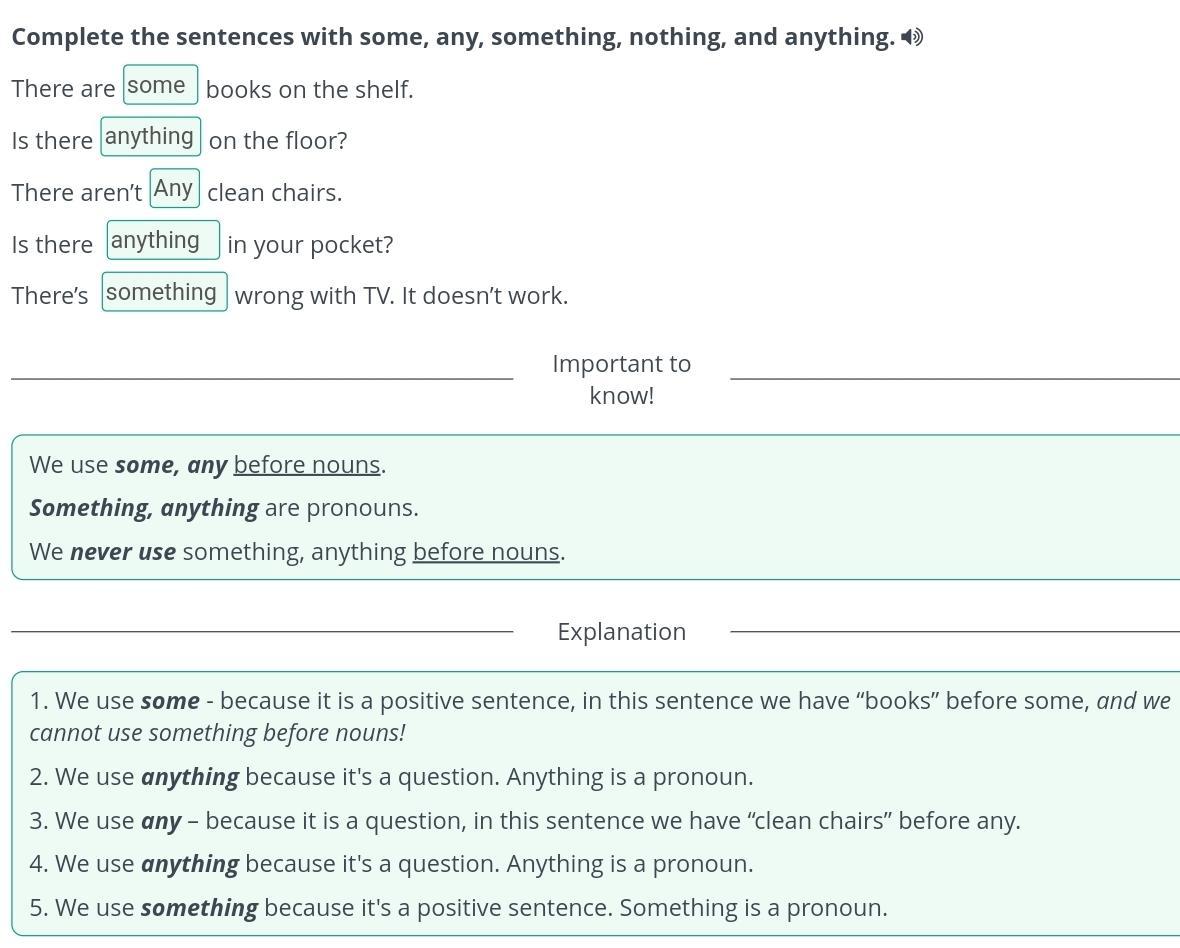Viewport: 1180px width, 948px height.
Task: Click bold "Something, anything" in the pronouns line
Action: pyautogui.click(x=144, y=508)
